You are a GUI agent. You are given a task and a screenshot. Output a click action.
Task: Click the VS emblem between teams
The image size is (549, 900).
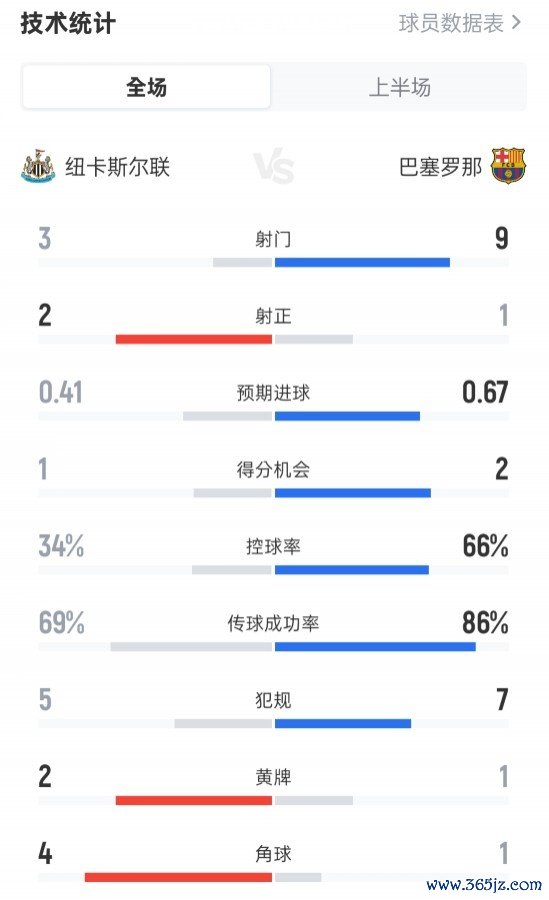pos(274,168)
